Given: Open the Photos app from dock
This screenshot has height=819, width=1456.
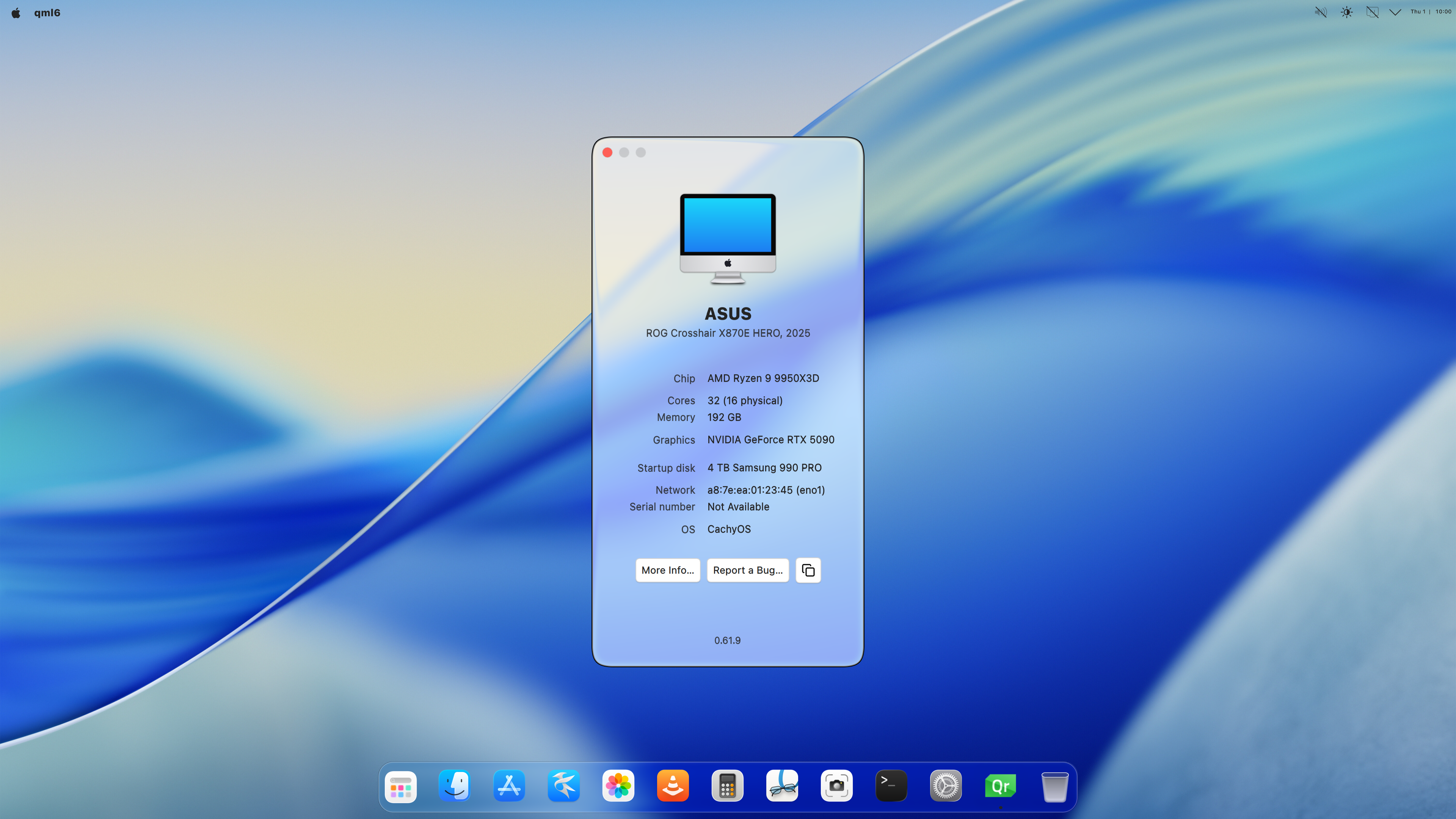Looking at the screenshot, I should (x=618, y=786).
